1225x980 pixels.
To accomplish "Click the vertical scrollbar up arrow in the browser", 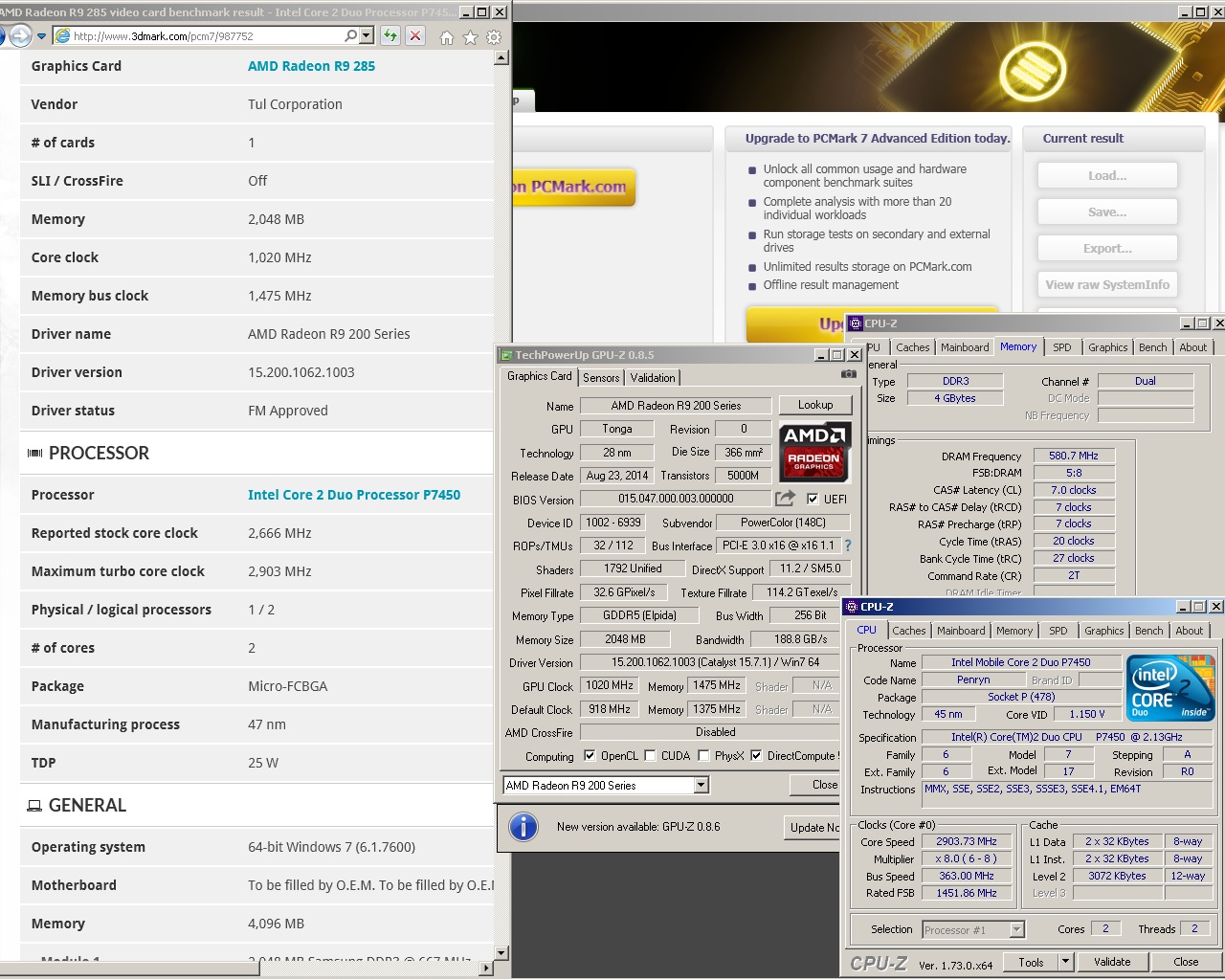I will [501, 58].
